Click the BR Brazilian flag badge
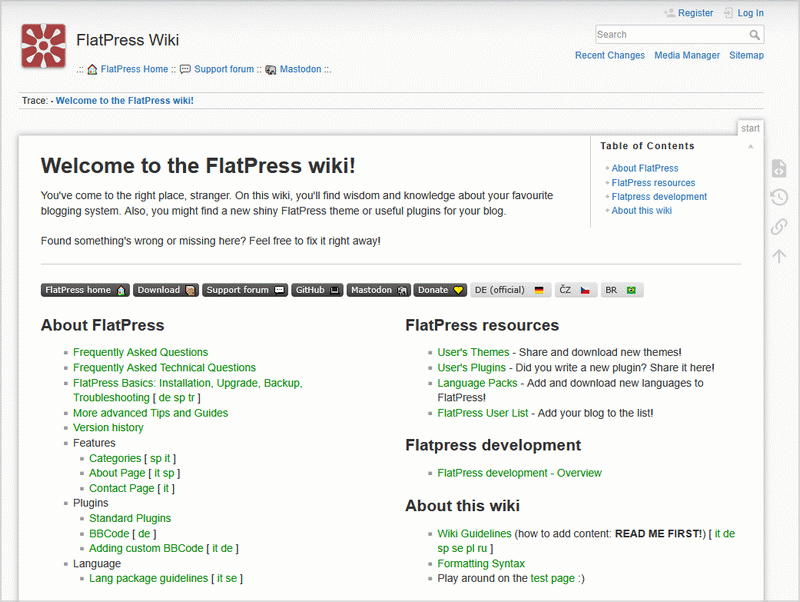 621,290
